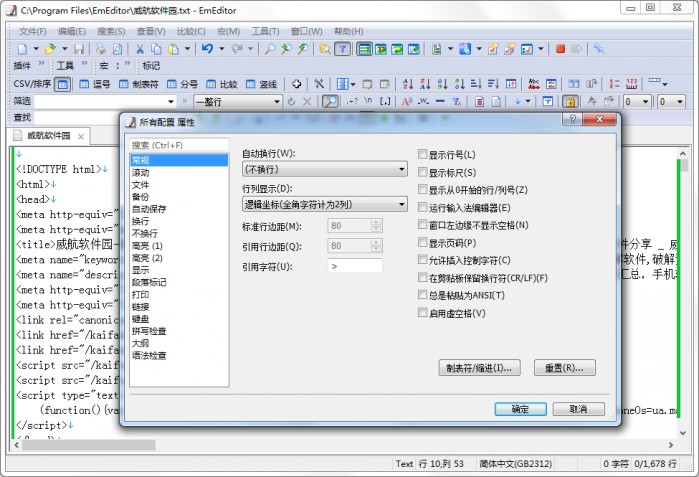Click the 重置(R)... button
Screen dimensions: 699x477
point(564,368)
